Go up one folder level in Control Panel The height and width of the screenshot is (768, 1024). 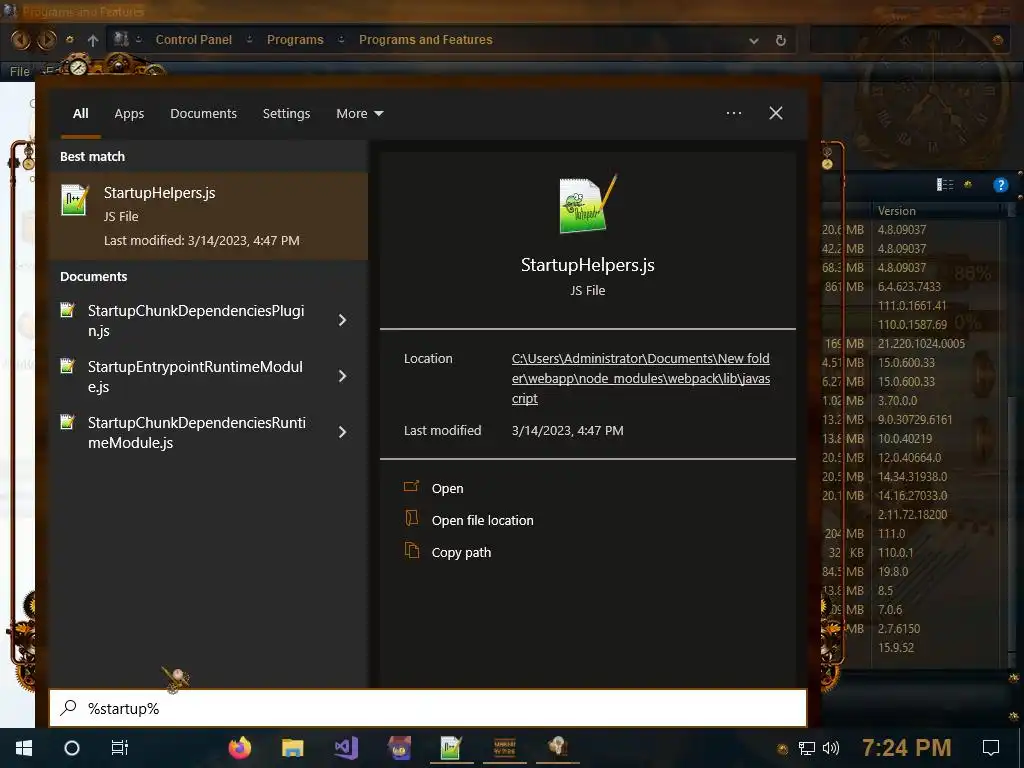(93, 40)
